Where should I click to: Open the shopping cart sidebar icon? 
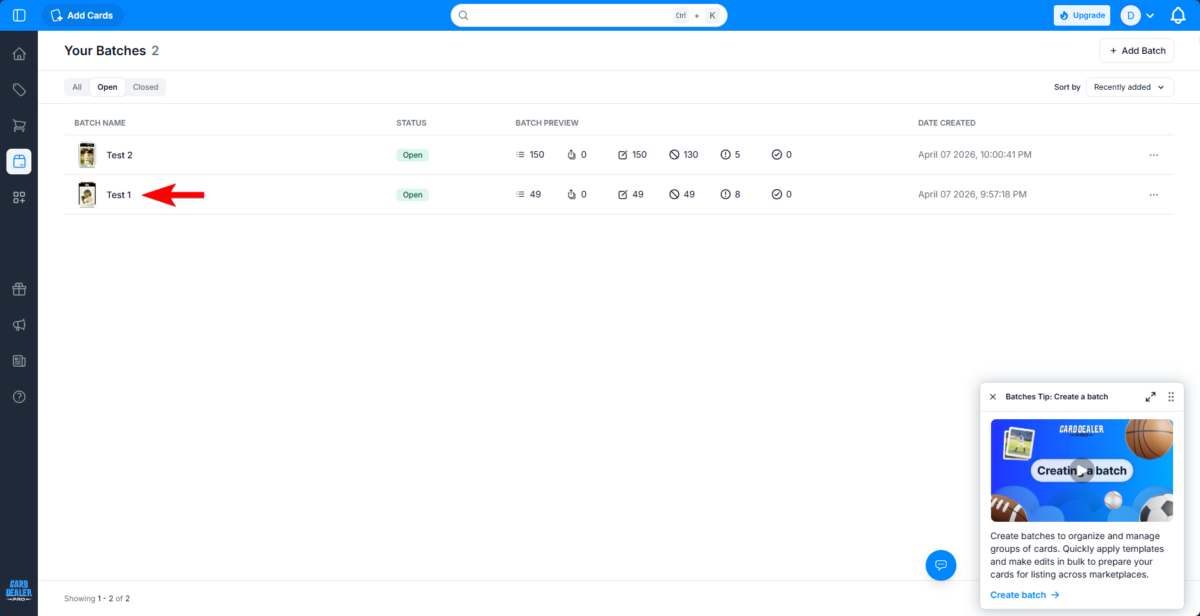coord(19,126)
